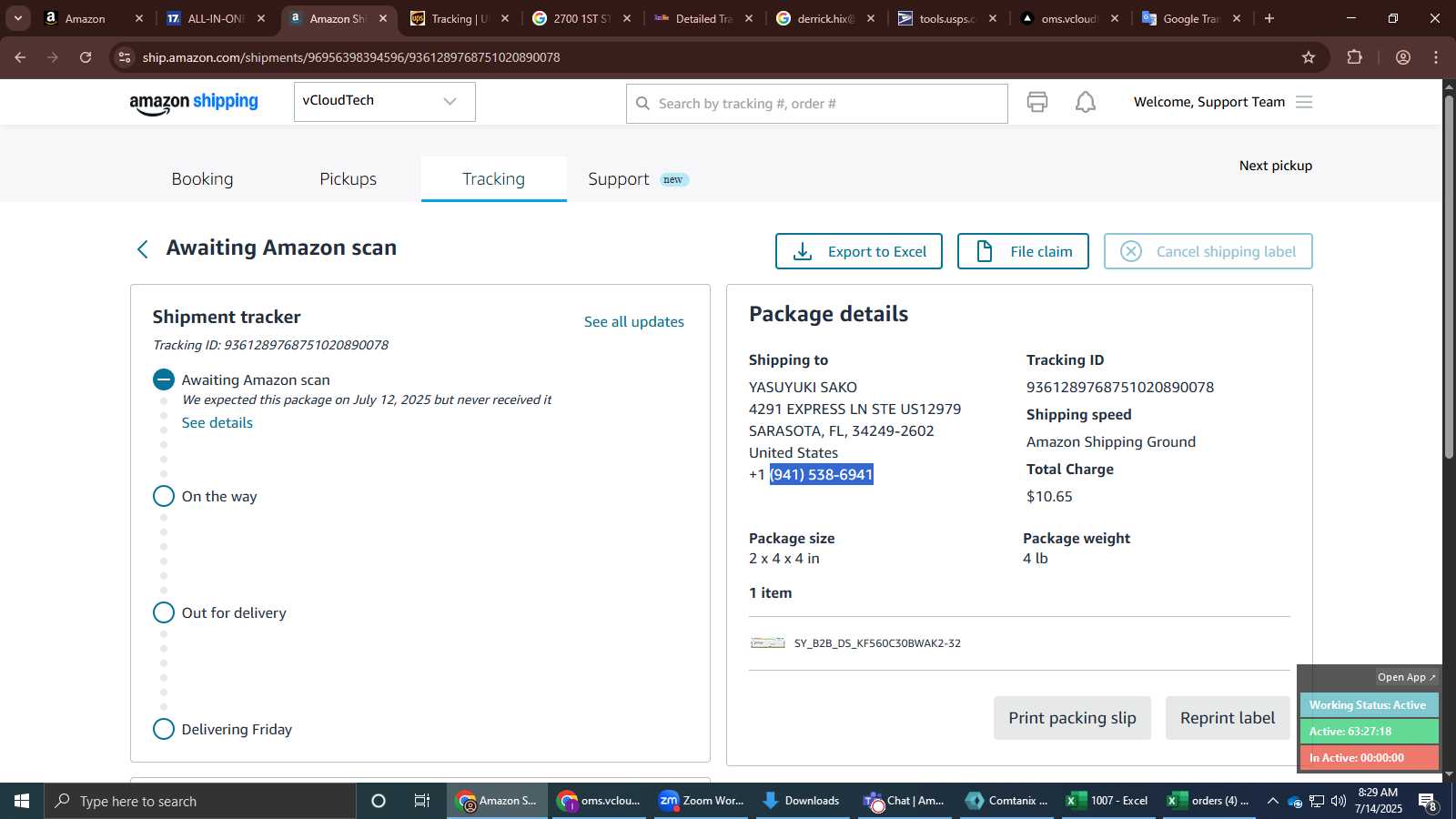Click the printer icon in header
1456x819 pixels.
pyautogui.click(x=1037, y=102)
